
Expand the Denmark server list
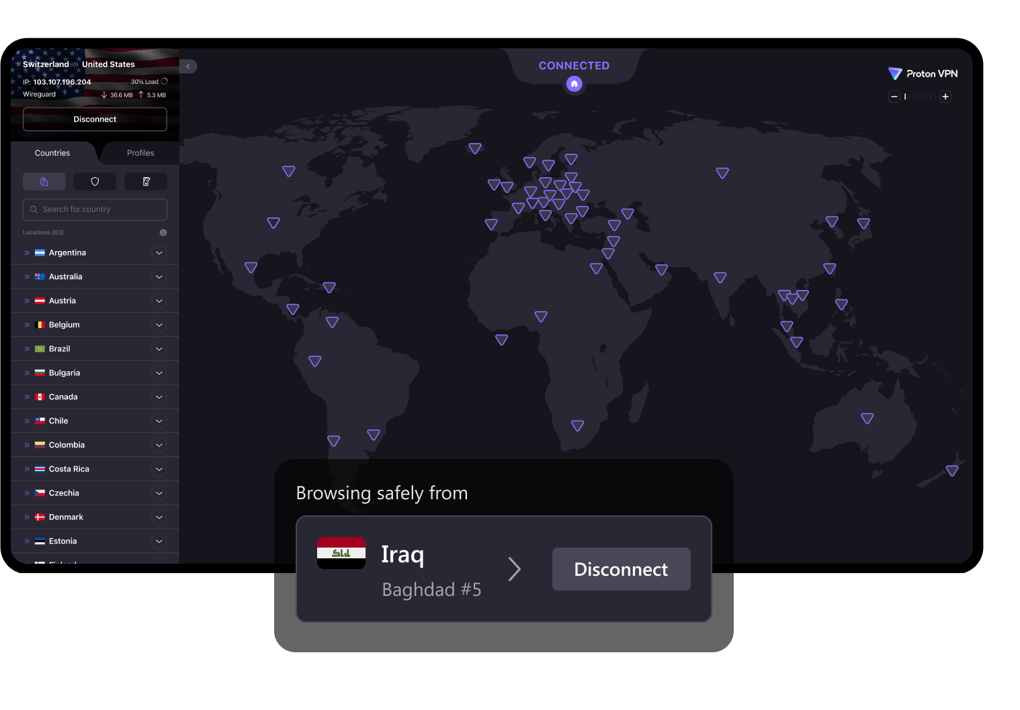[159, 517]
